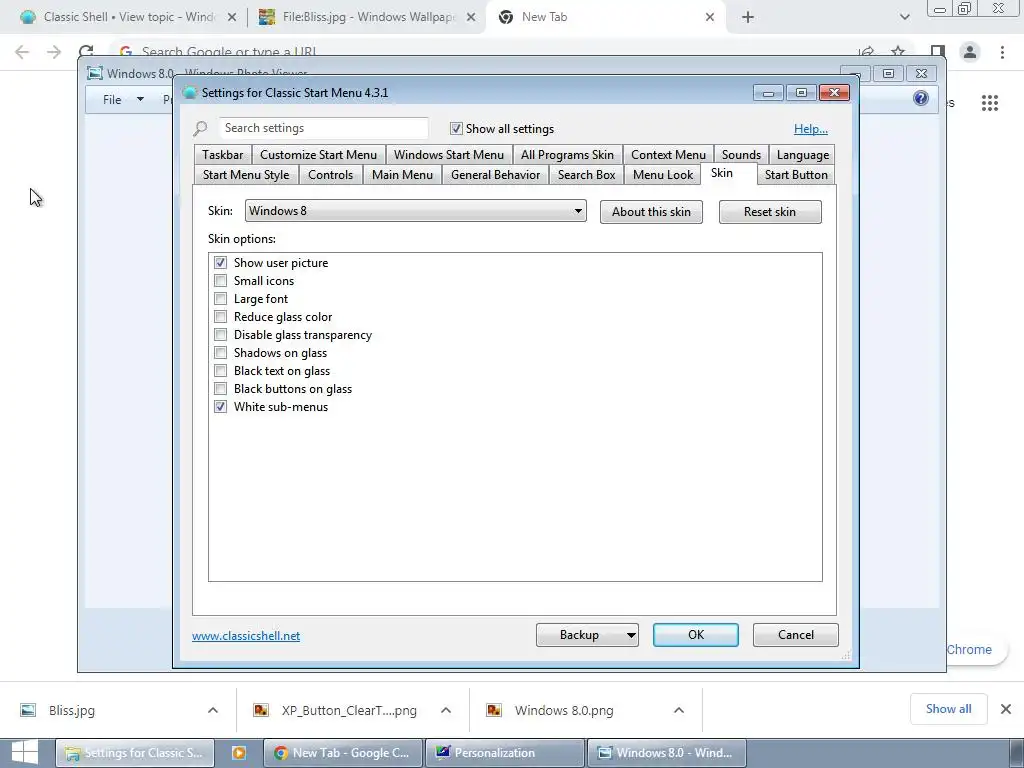Open the Windows Start button
Image resolution: width=1024 pixels, height=768 pixels.
point(25,753)
